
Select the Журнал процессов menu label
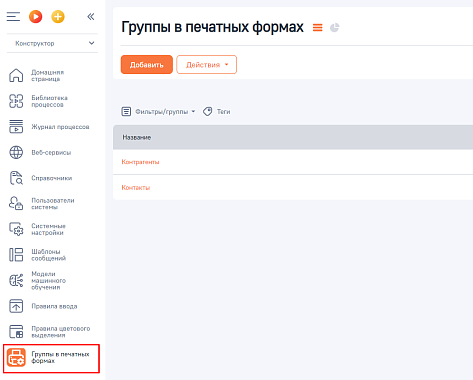point(60,127)
